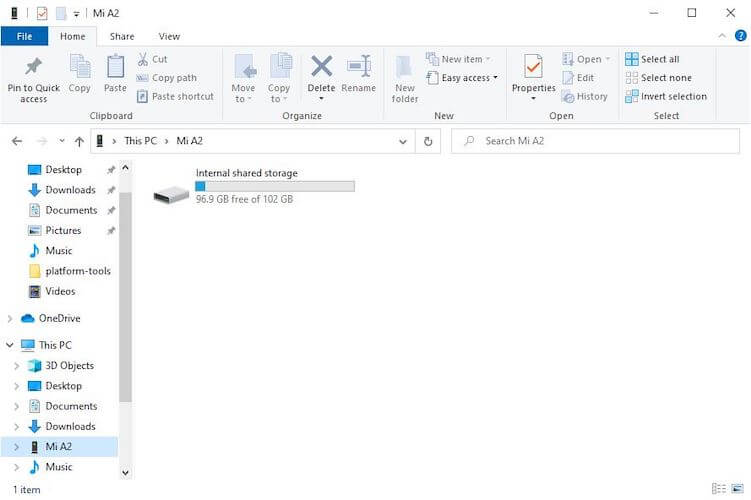Click Pin to Quick access icon

pos(34,67)
